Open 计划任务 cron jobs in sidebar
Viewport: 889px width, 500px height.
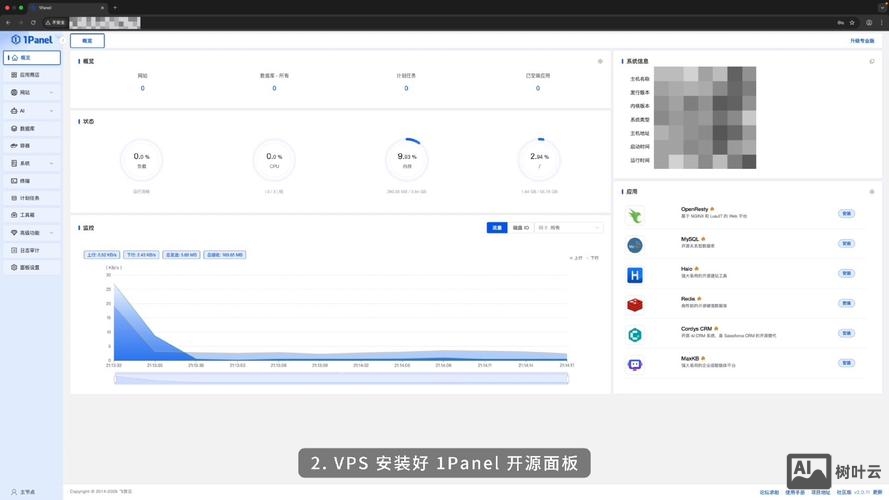click(x=32, y=198)
